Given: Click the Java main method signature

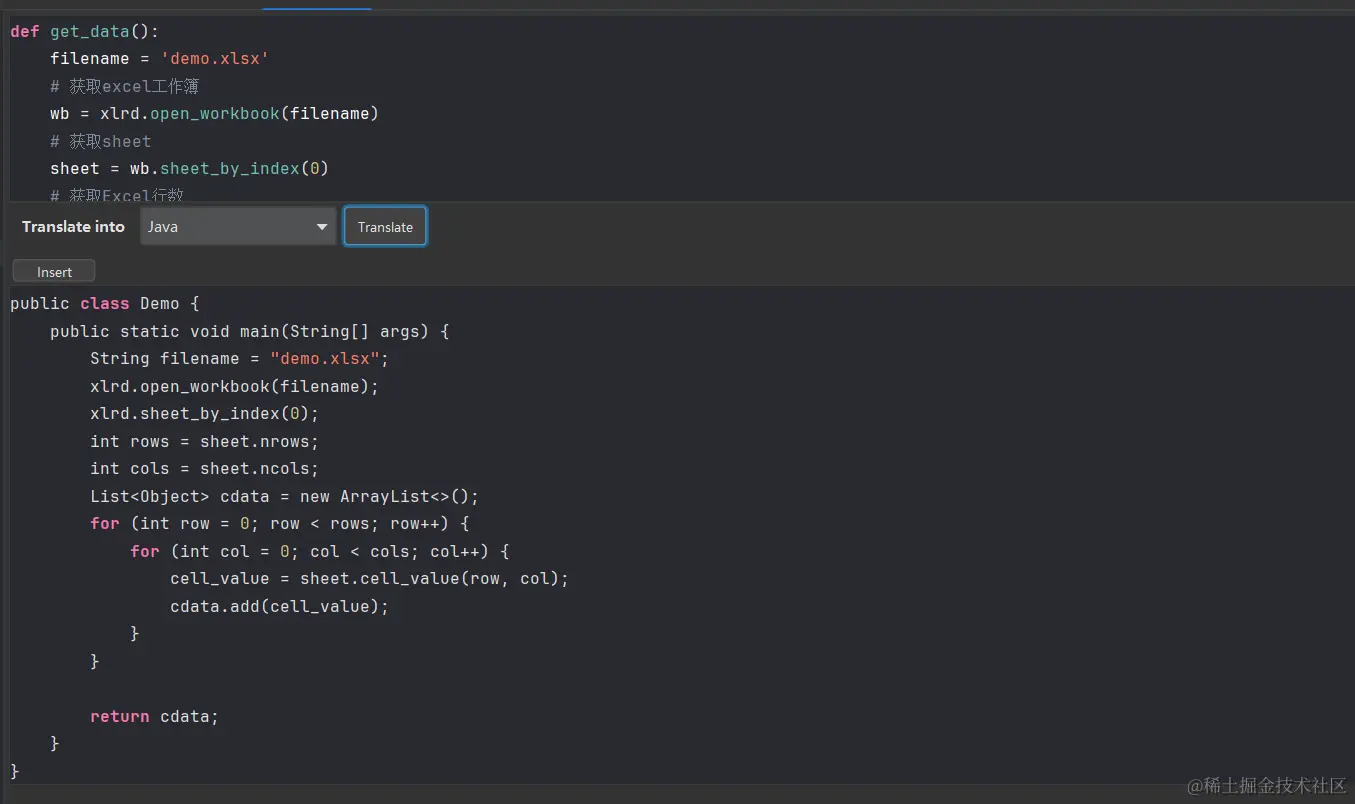Looking at the screenshot, I should (x=249, y=332).
